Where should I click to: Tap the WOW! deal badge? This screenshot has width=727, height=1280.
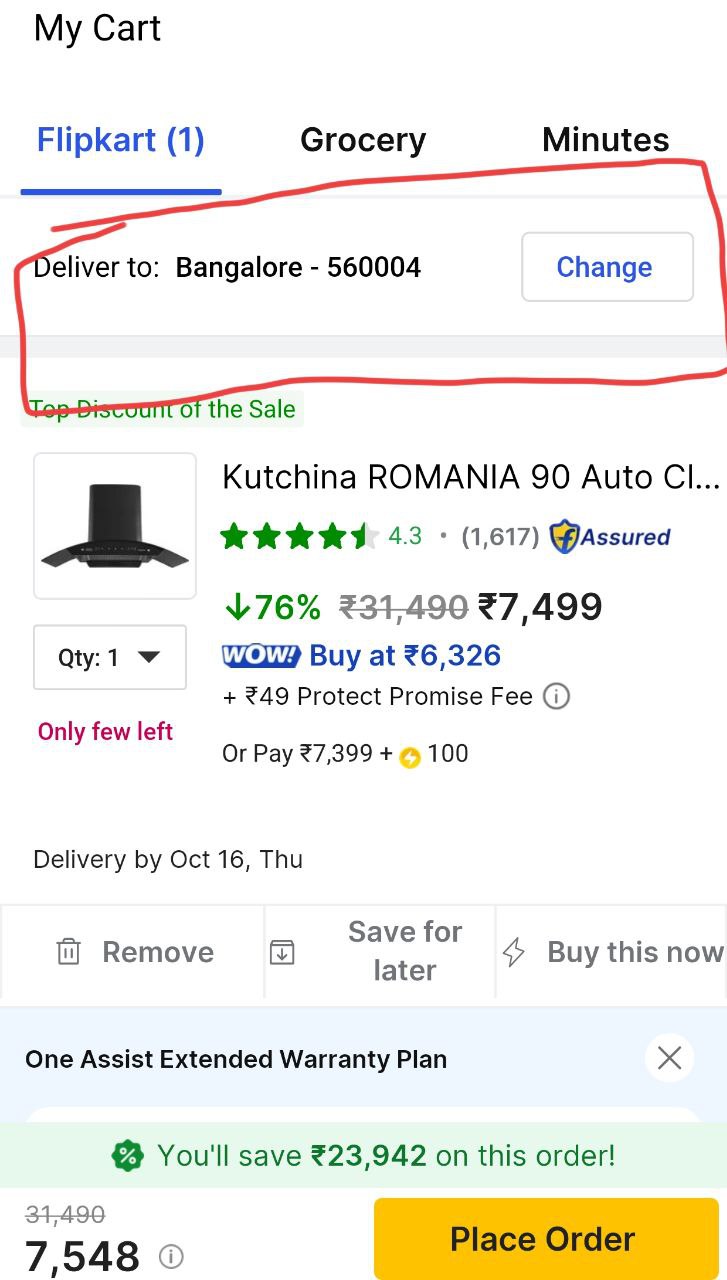click(x=260, y=656)
